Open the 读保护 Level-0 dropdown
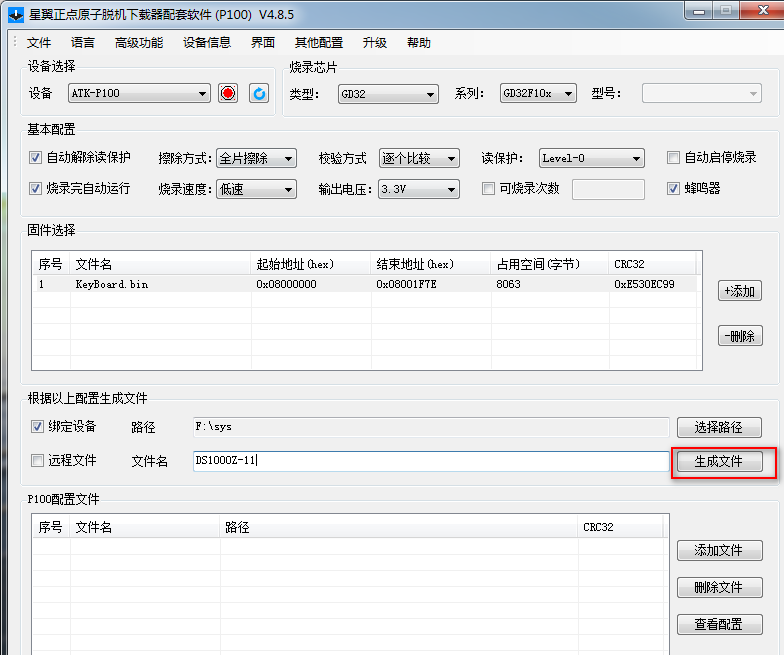Image resolution: width=784 pixels, height=655 pixels. tap(592, 158)
